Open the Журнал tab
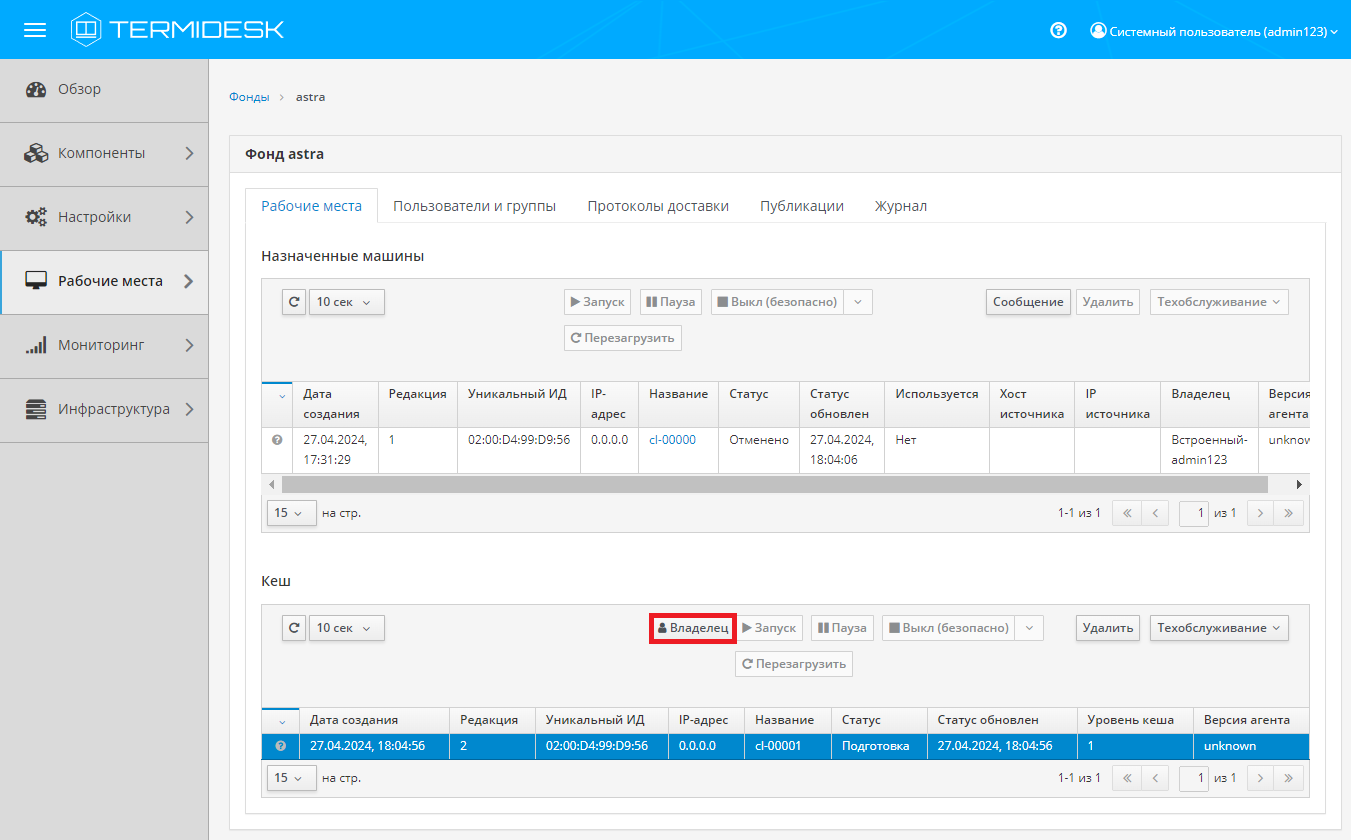Viewport: 1351px width, 840px height. (900, 206)
